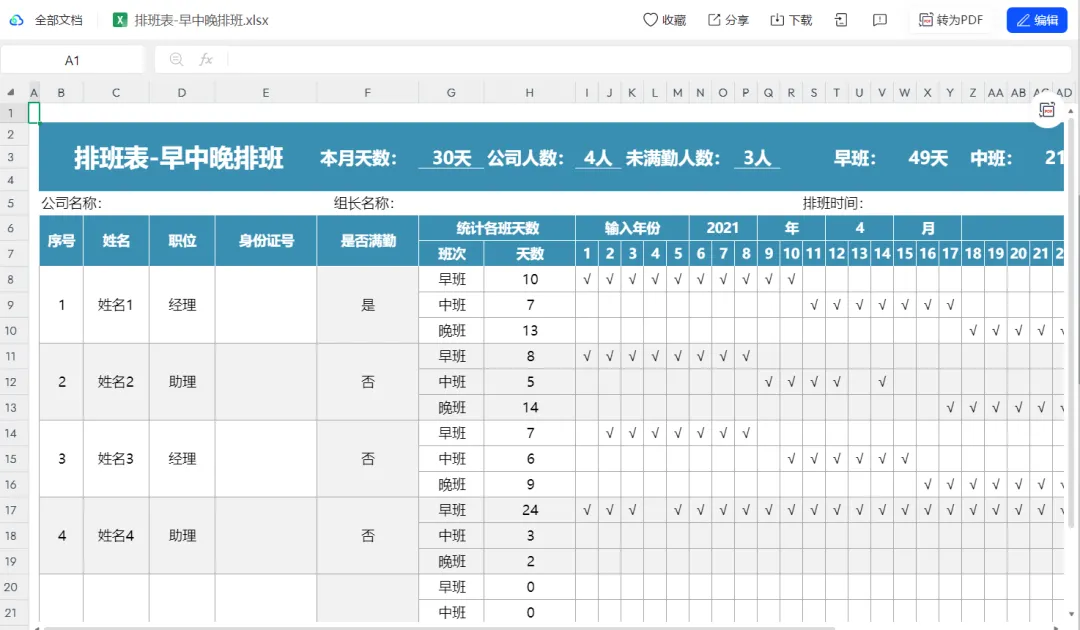Click the fx function icon
Viewport: 1080px width, 630px height.
click(x=206, y=60)
